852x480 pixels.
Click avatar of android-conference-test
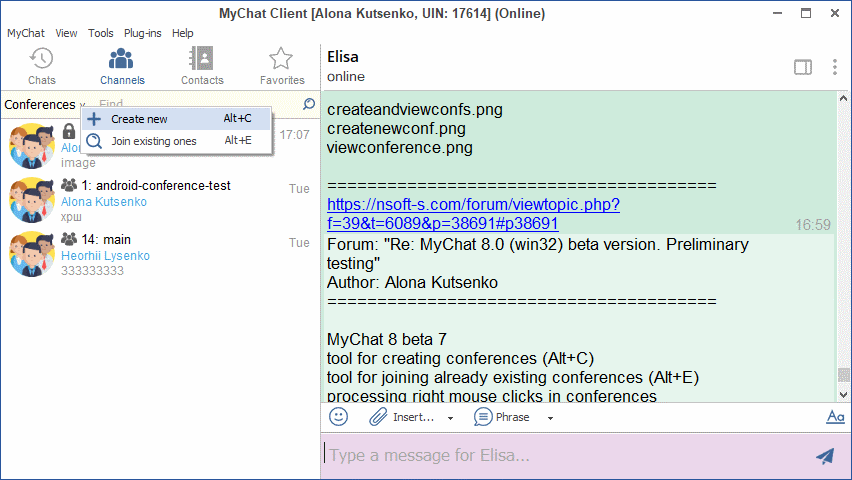(x=32, y=200)
